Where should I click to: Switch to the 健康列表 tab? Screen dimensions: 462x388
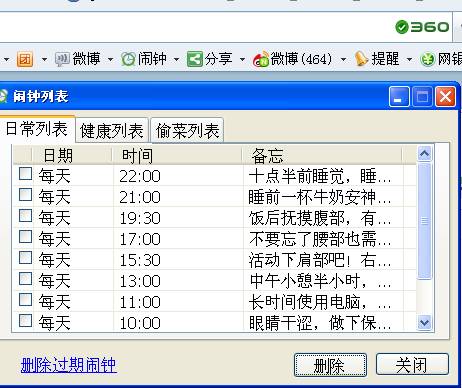click(112, 130)
